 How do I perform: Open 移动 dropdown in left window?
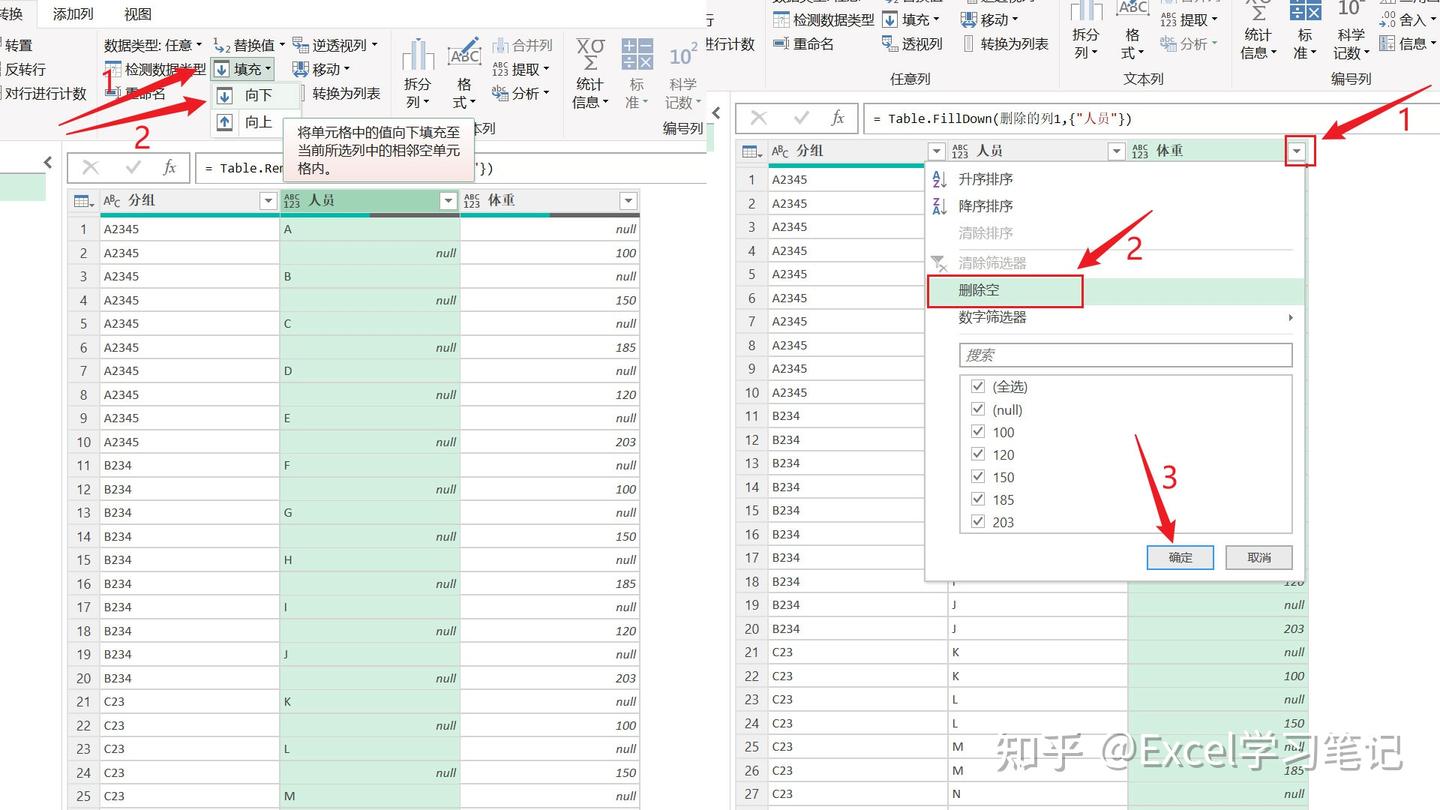pyautogui.click(x=322, y=69)
